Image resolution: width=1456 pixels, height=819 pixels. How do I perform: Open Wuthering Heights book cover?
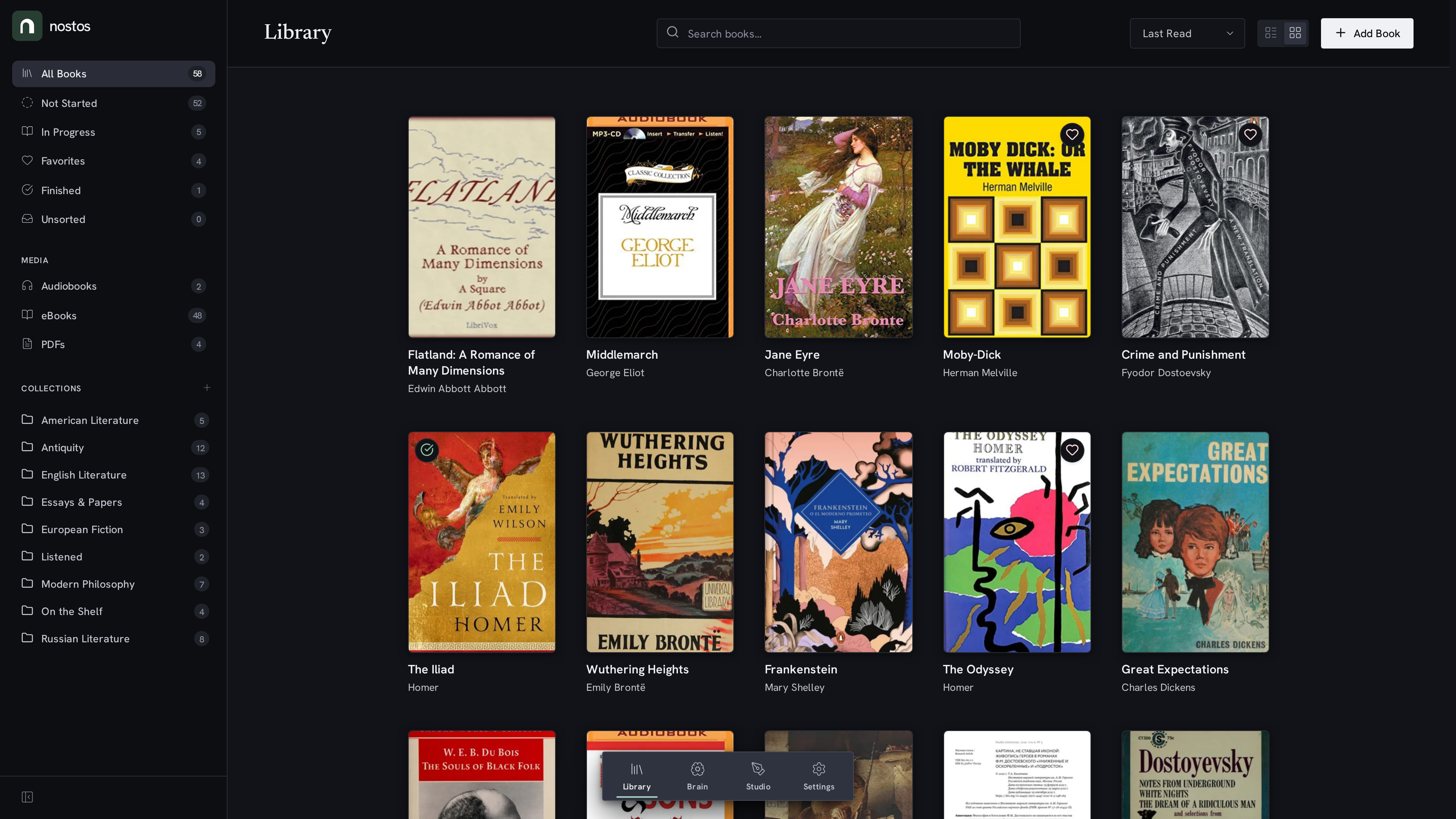coord(660,542)
